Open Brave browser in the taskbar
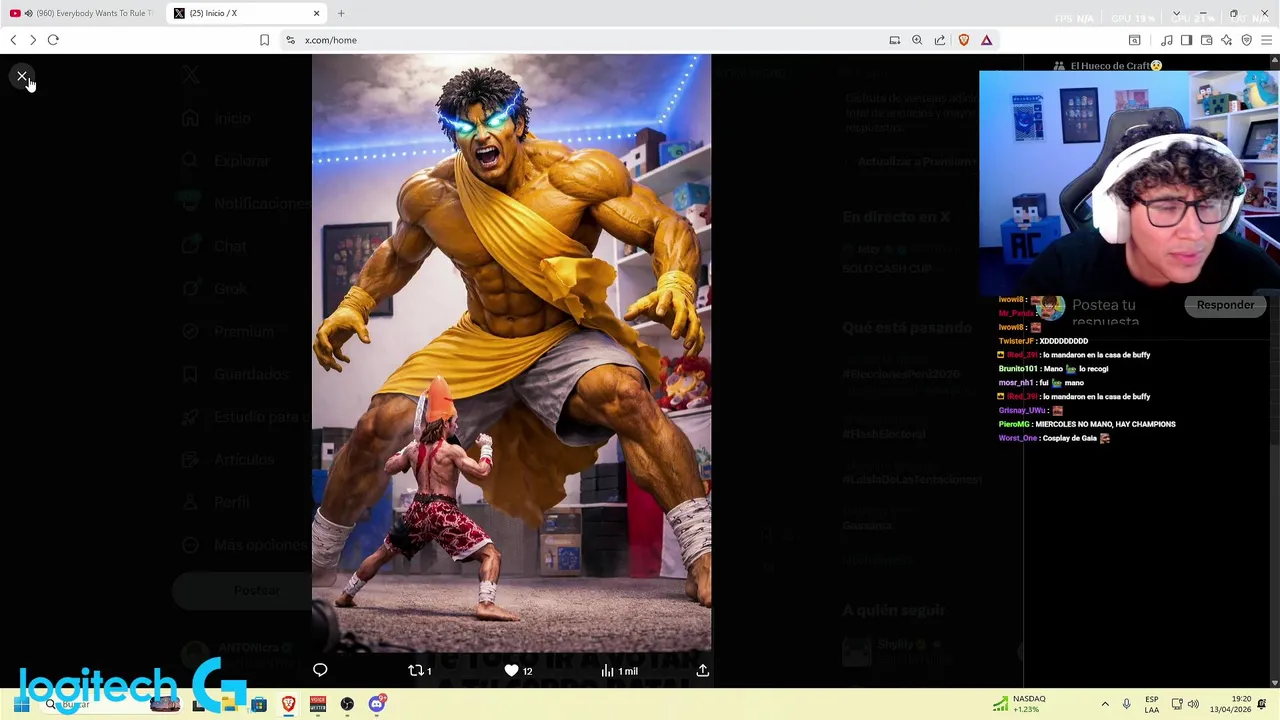The height and width of the screenshot is (720, 1280). [x=288, y=704]
